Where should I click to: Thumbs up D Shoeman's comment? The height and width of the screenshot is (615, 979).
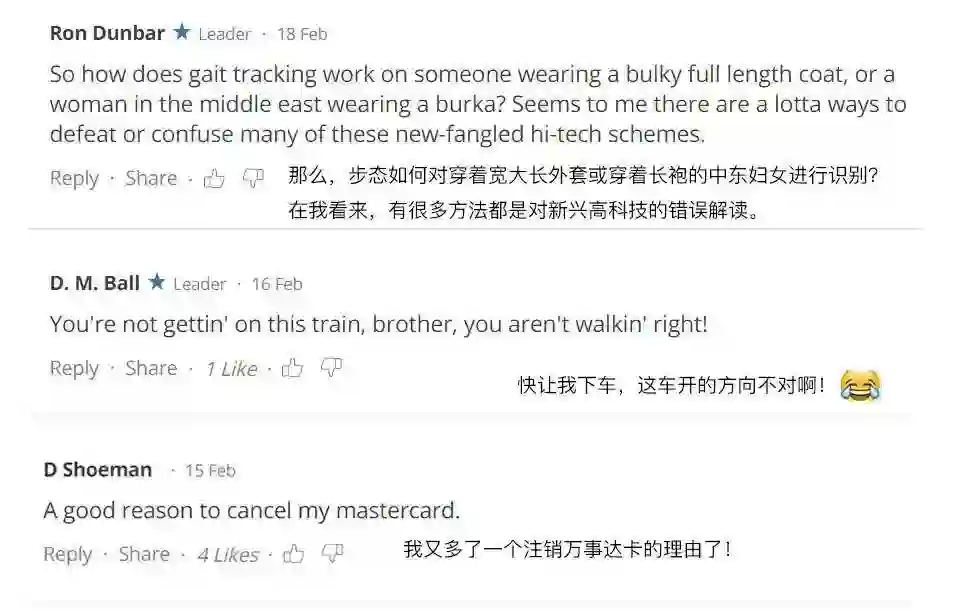pos(293,554)
